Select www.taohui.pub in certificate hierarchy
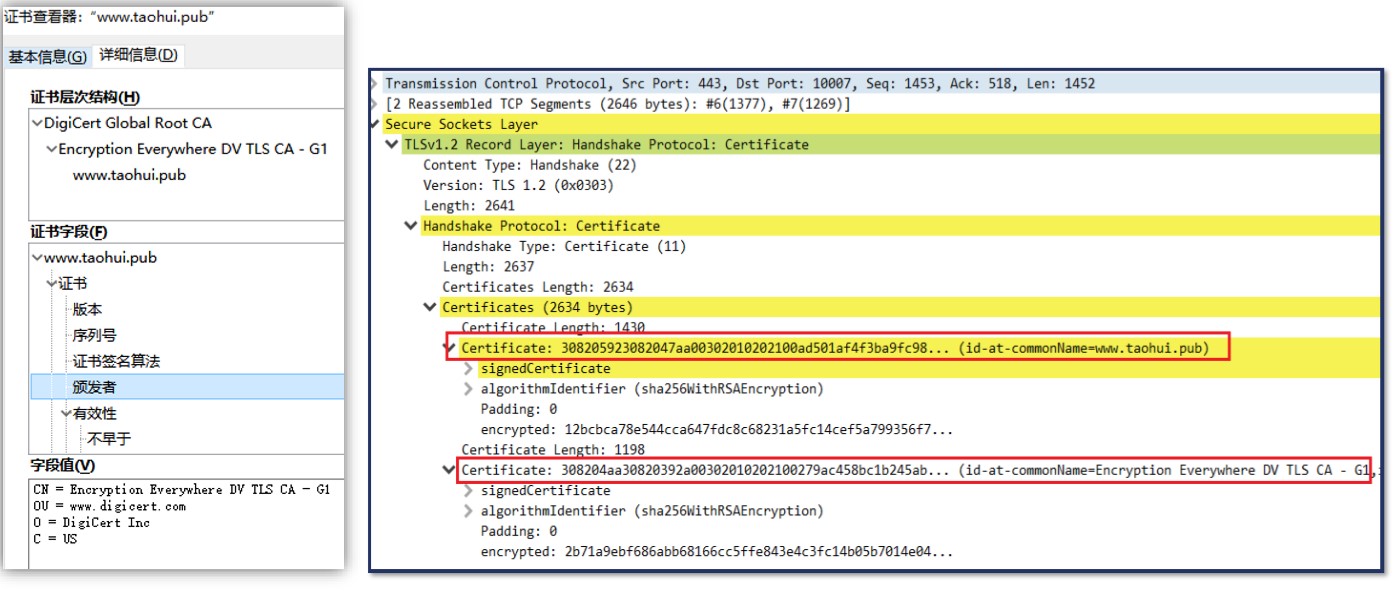 click(129, 175)
